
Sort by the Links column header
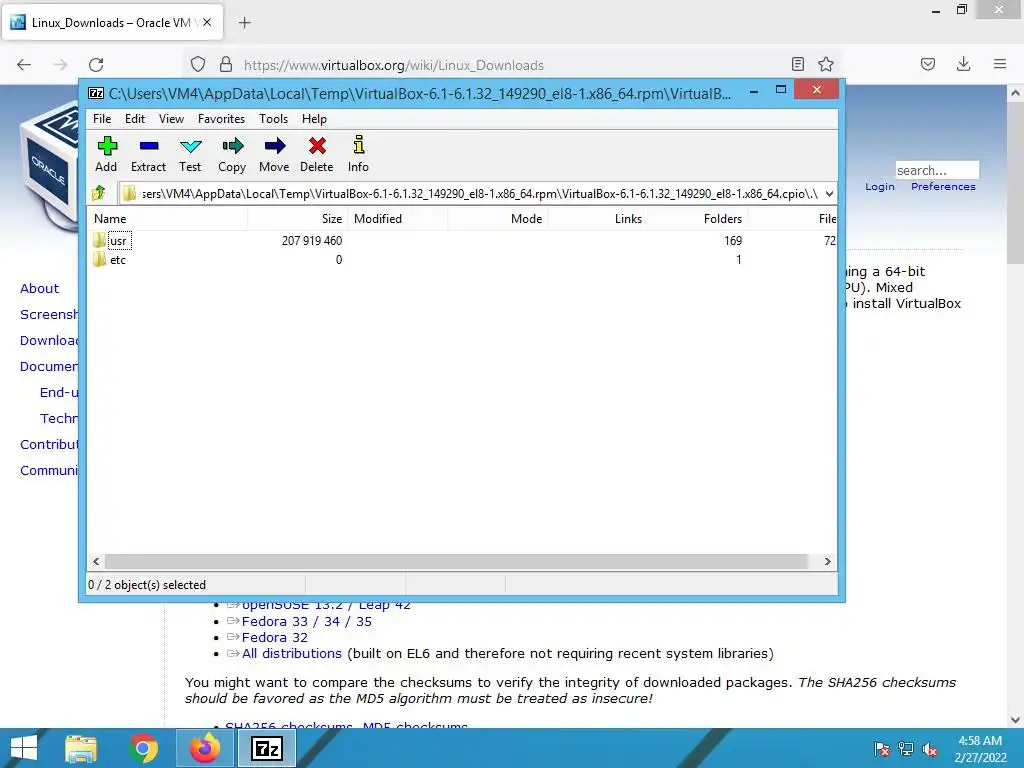pyautogui.click(x=597, y=219)
